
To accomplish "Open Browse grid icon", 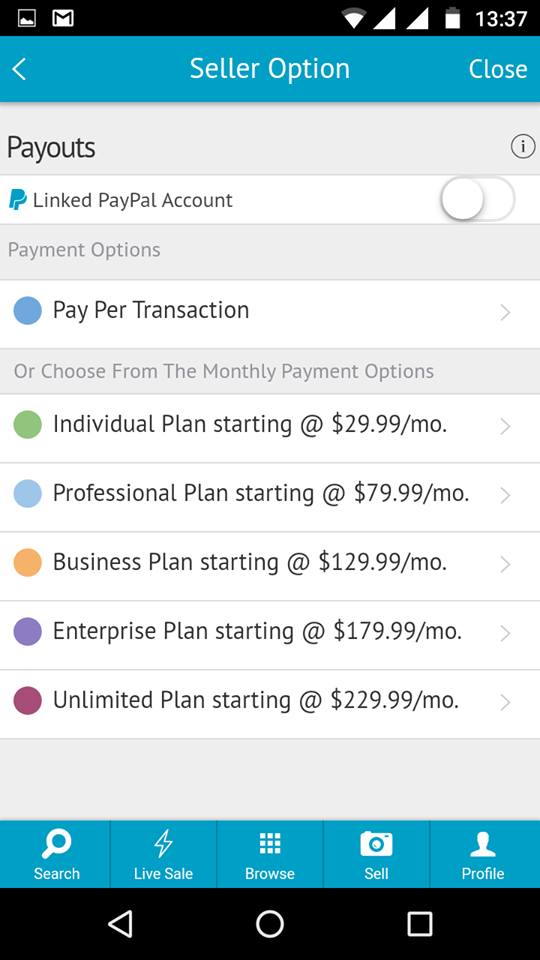I will coord(269,844).
